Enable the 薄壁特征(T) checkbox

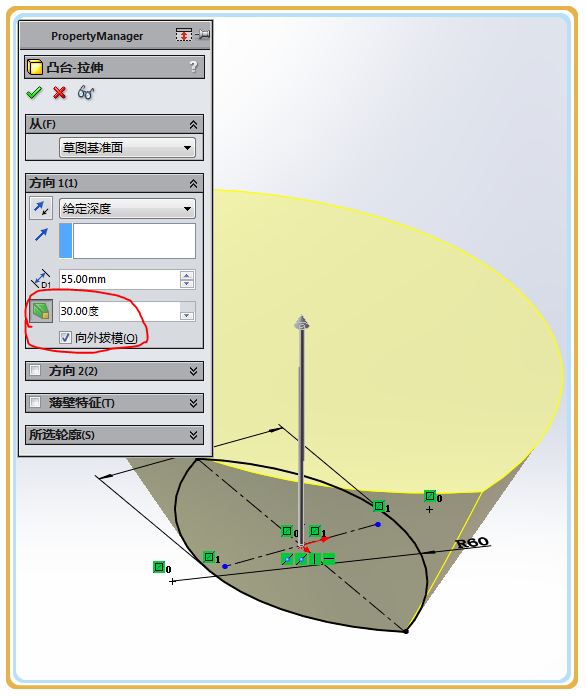click(35, 402)
